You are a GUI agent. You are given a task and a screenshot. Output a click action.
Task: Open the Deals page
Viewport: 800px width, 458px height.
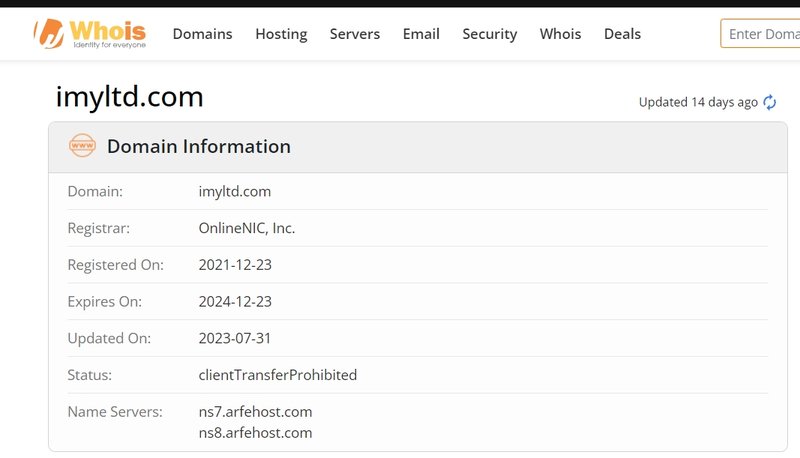click(622, 34)
